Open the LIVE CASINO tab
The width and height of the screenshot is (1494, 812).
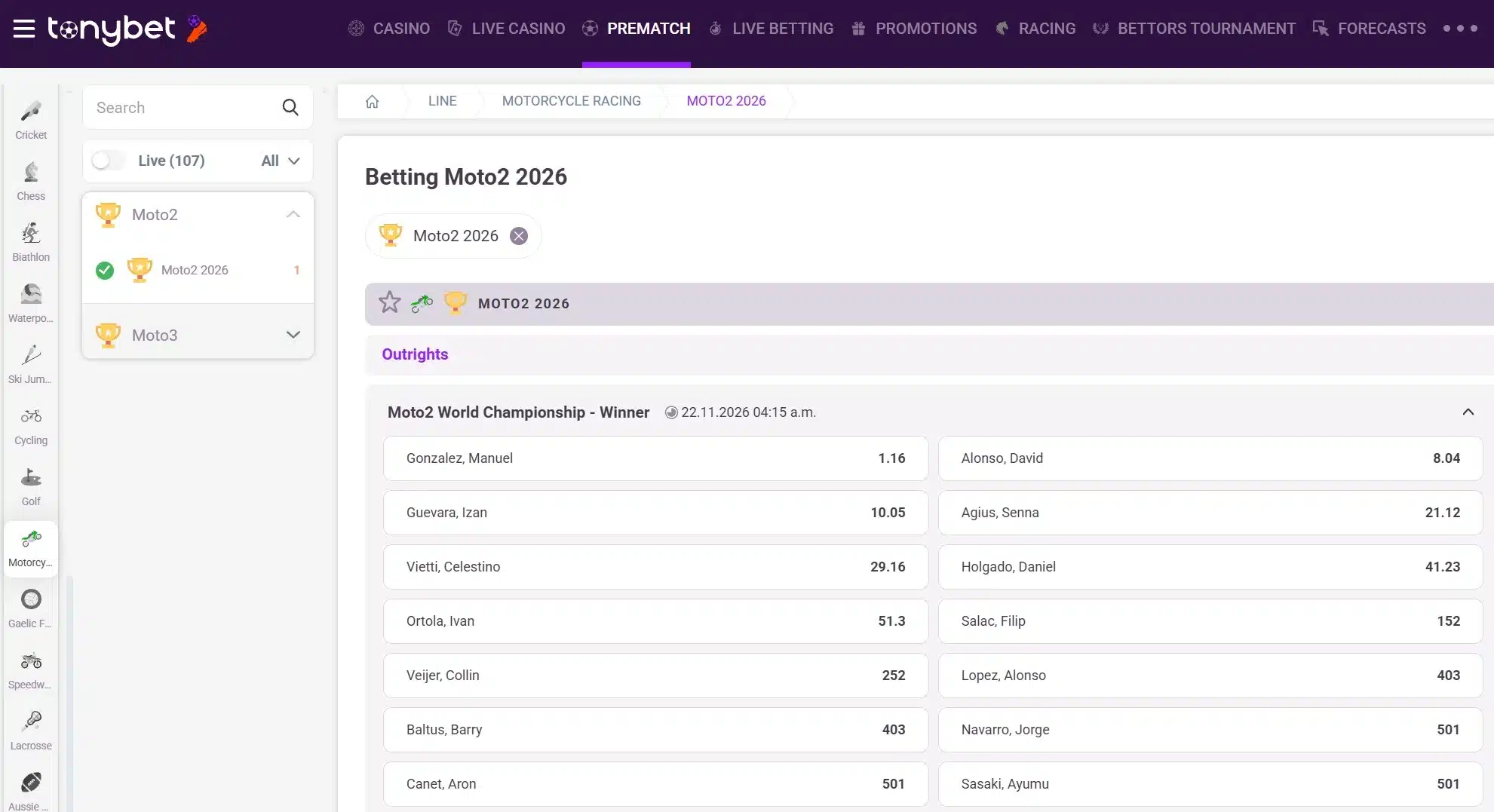click(x=506, y=29)
